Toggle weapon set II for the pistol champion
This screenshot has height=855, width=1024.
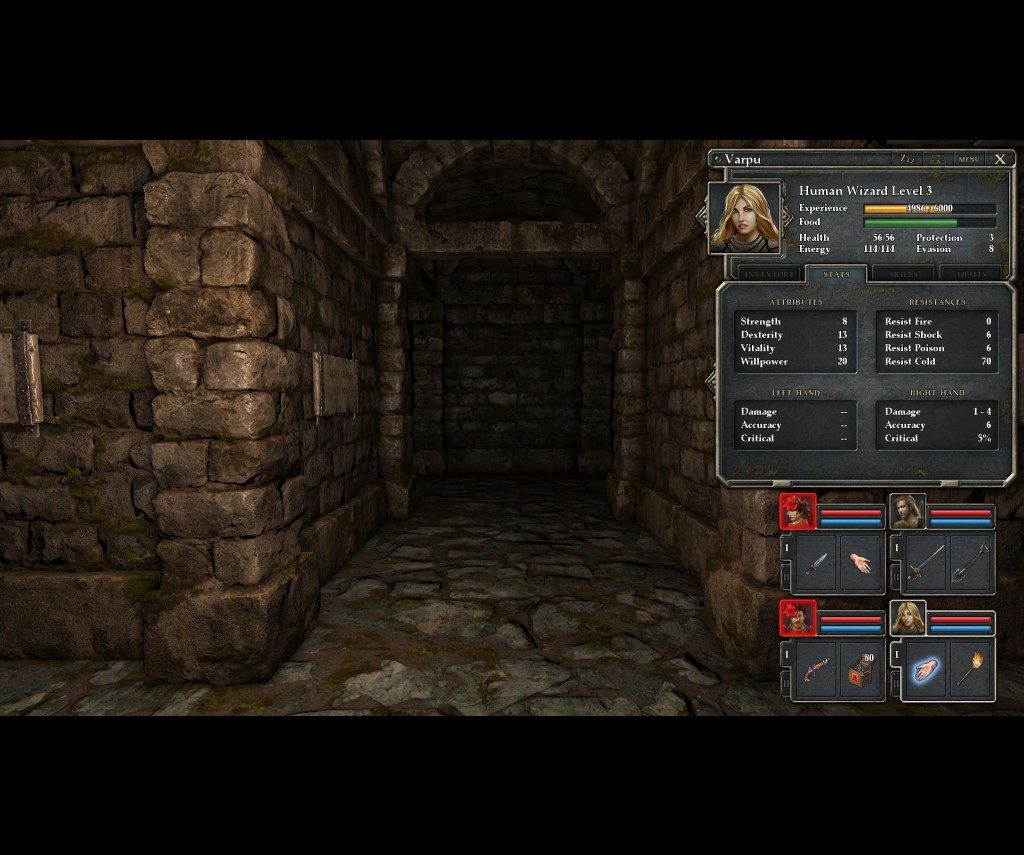[x=786, y=683]
